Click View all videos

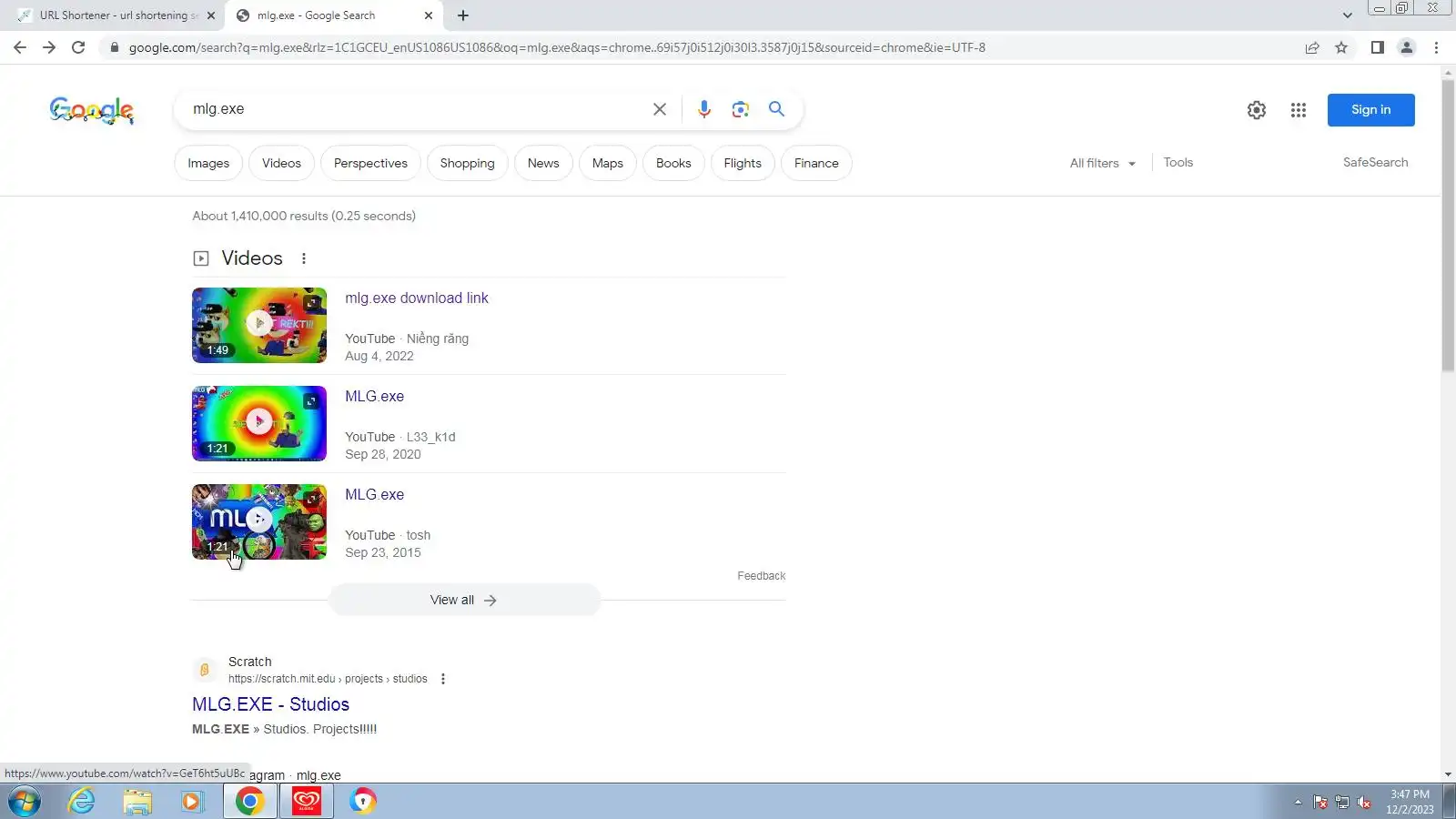[x=464, y=600]
